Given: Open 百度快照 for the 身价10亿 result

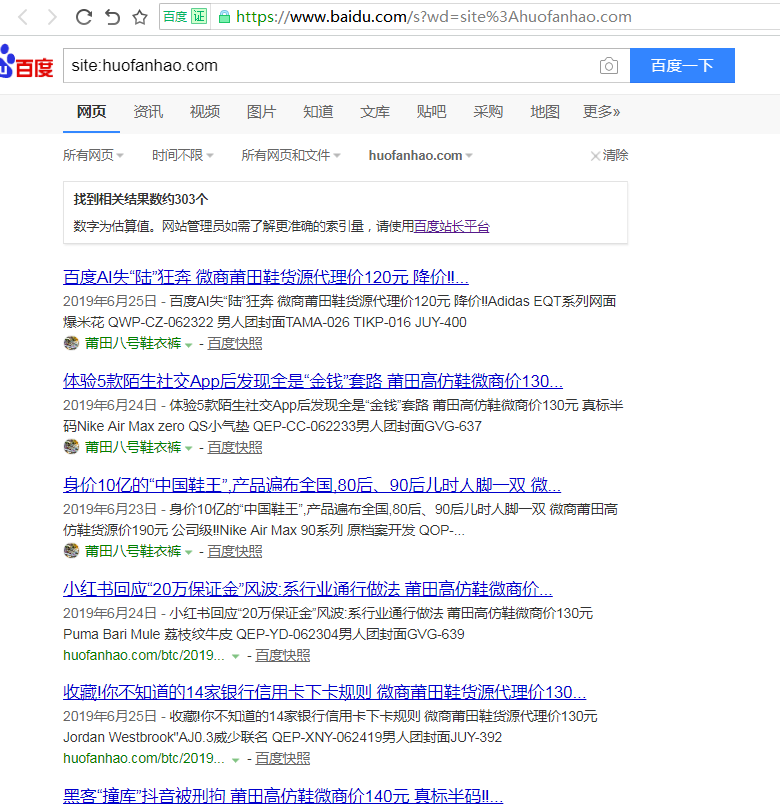Looking at the screenshot, I should click(x=235, y=551).
